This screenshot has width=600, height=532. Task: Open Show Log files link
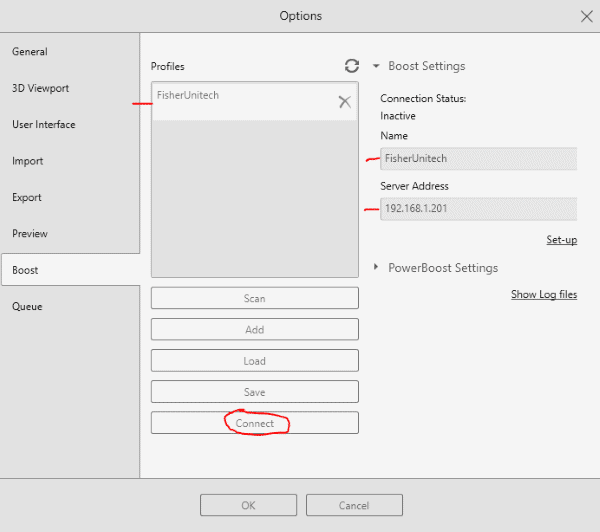click(x=544, y=294)
